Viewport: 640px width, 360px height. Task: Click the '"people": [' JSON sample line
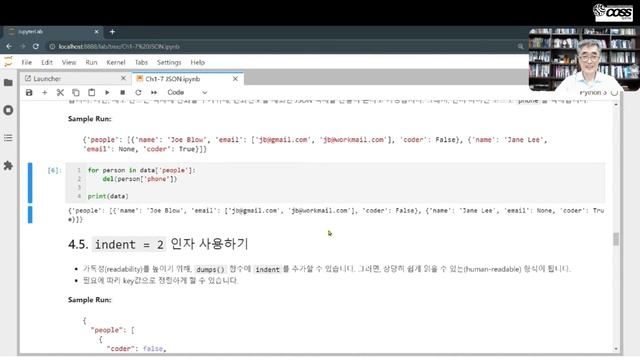click(x=113, y=330)
